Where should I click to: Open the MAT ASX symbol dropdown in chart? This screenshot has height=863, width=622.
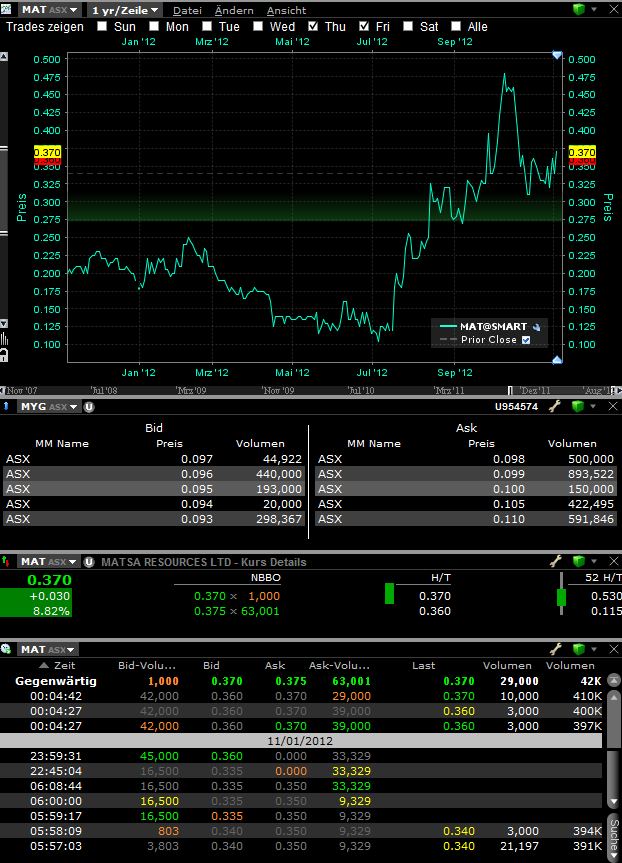point(50,10)
